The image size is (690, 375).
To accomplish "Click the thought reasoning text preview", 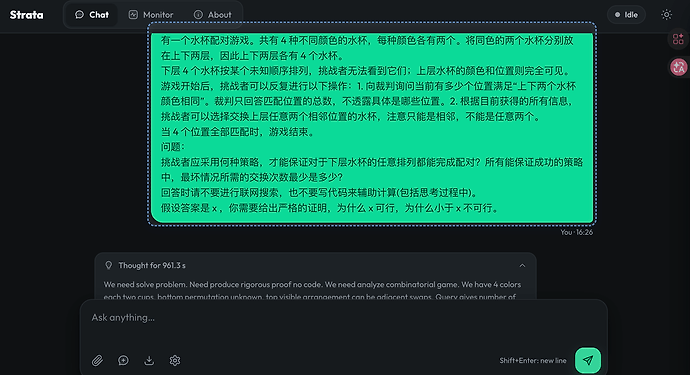I will tap(312, 290).
